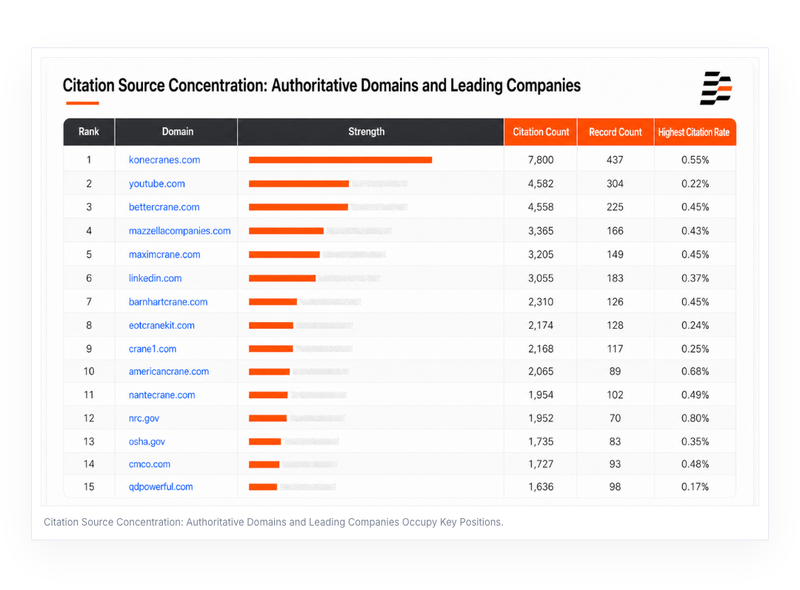
Task: Visit crane1.com link
Action: [152, 349]
